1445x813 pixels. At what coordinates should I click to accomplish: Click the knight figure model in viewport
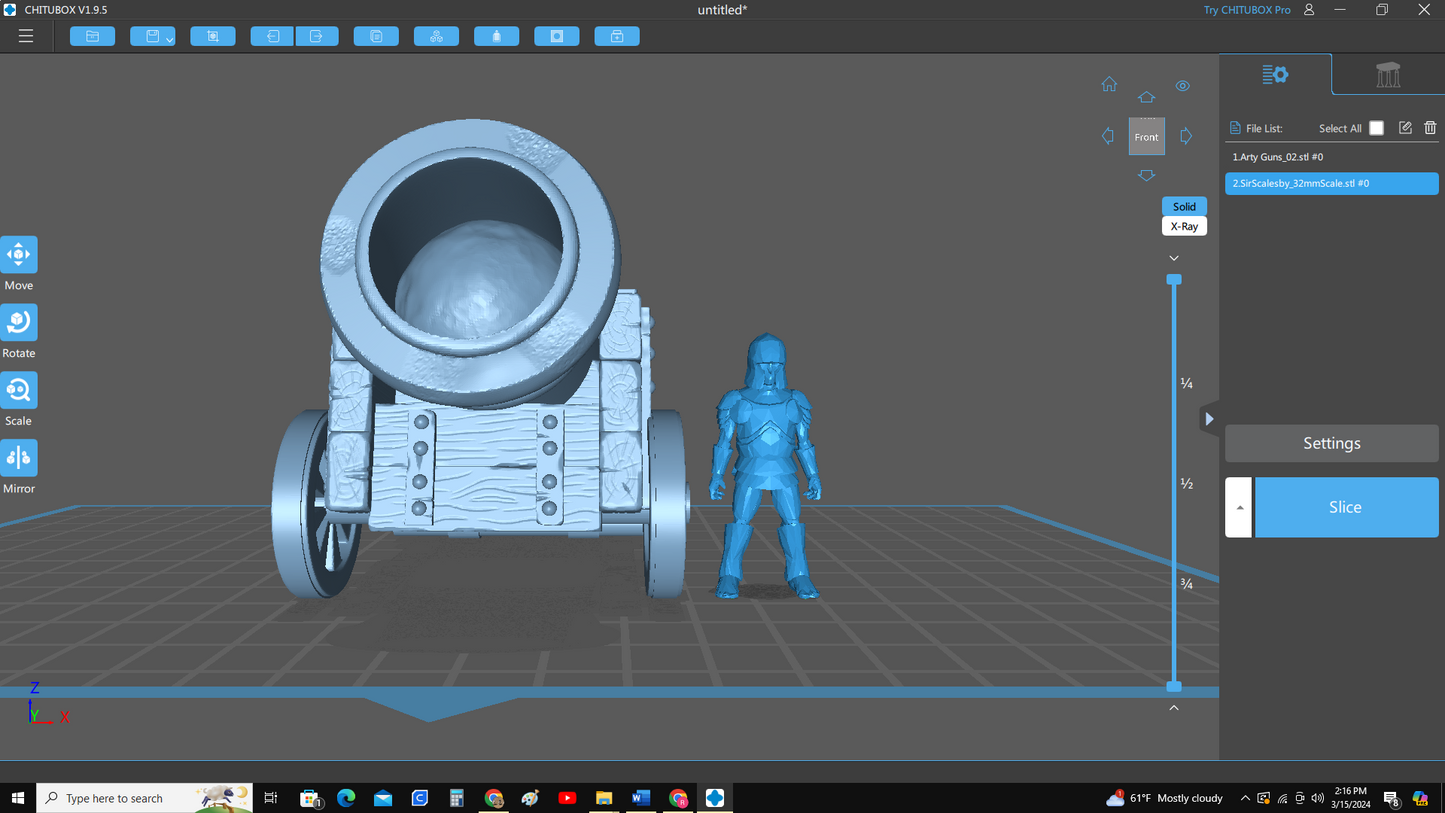pos(766,467)
